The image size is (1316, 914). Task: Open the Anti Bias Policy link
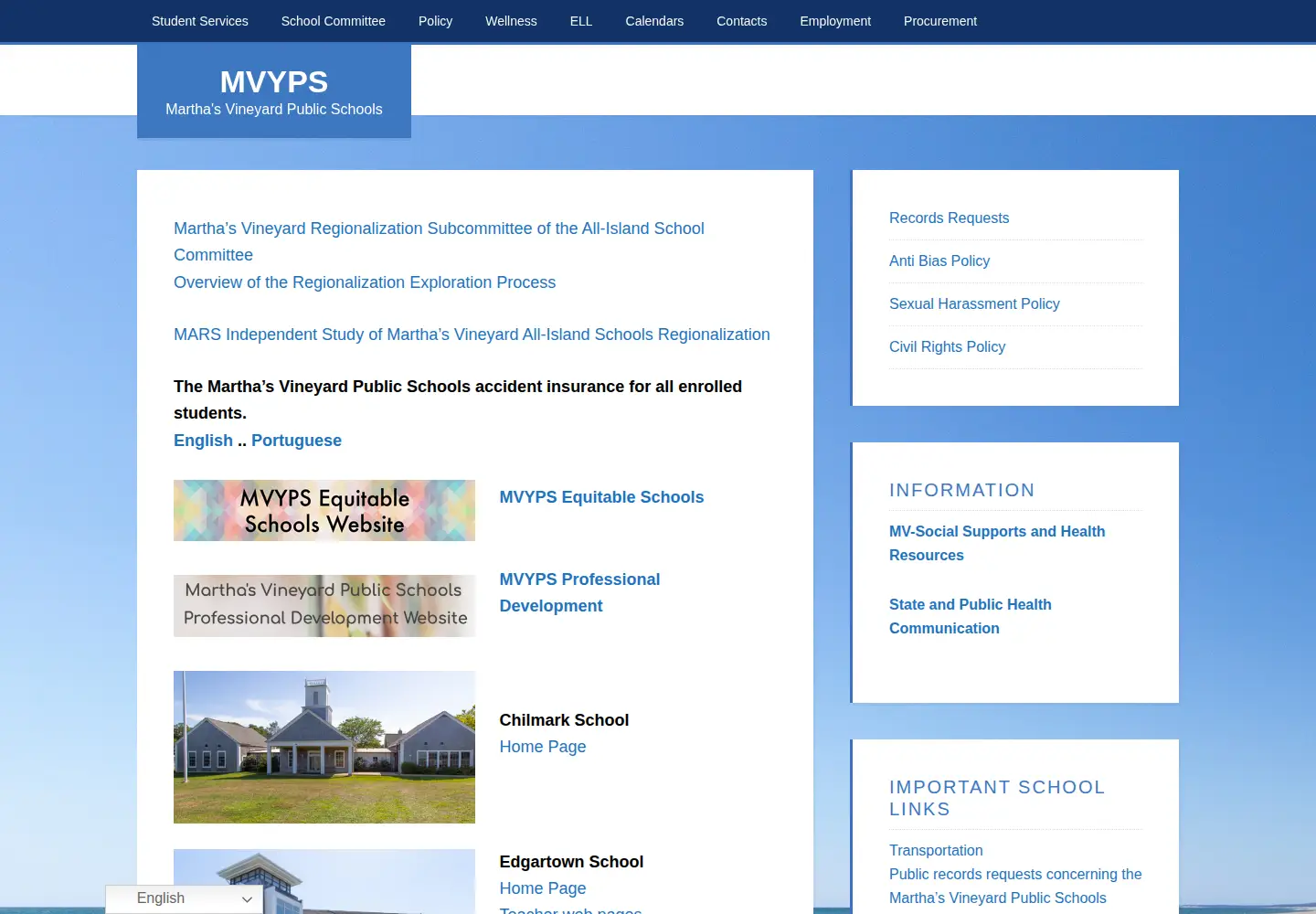coord(939,261)
